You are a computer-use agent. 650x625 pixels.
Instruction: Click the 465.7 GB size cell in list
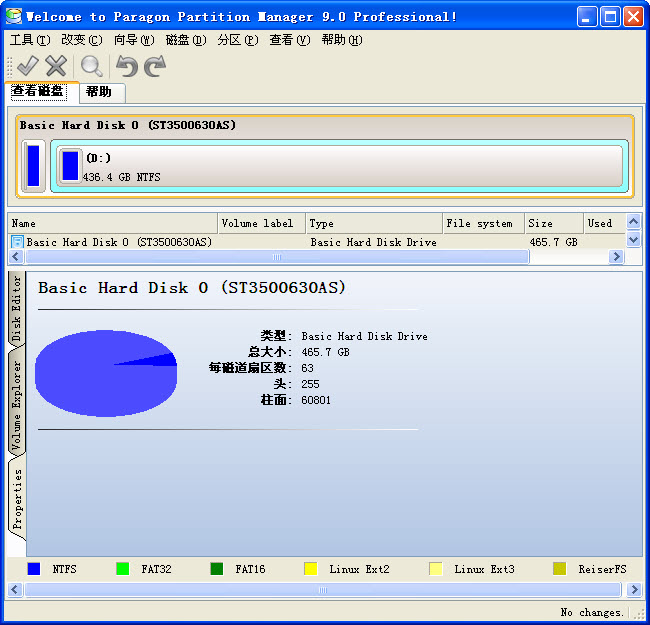(x=553, y=242)
